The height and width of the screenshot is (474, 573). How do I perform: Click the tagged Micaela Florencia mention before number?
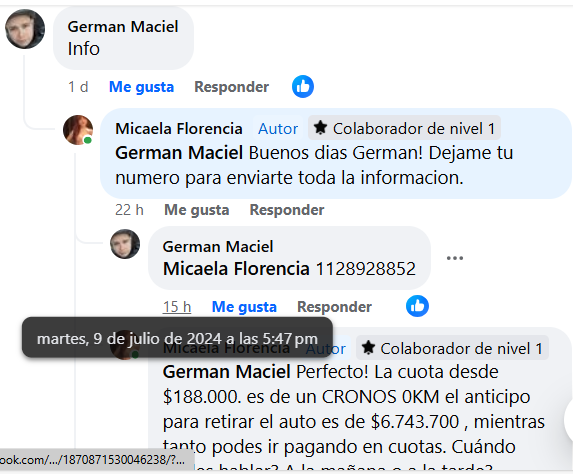tap(236, 269)
